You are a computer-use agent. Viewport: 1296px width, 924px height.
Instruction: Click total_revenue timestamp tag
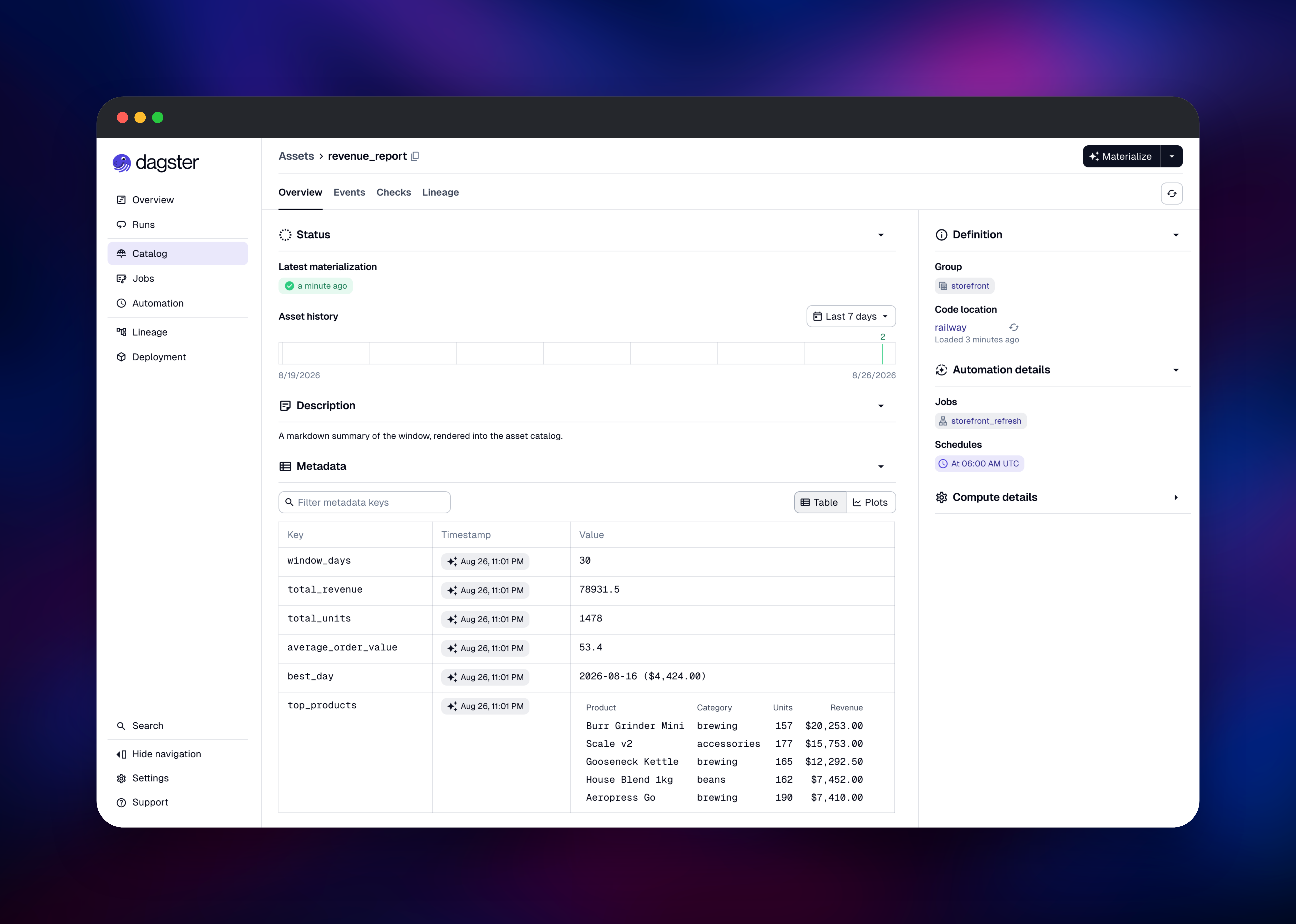click(485, 591)
